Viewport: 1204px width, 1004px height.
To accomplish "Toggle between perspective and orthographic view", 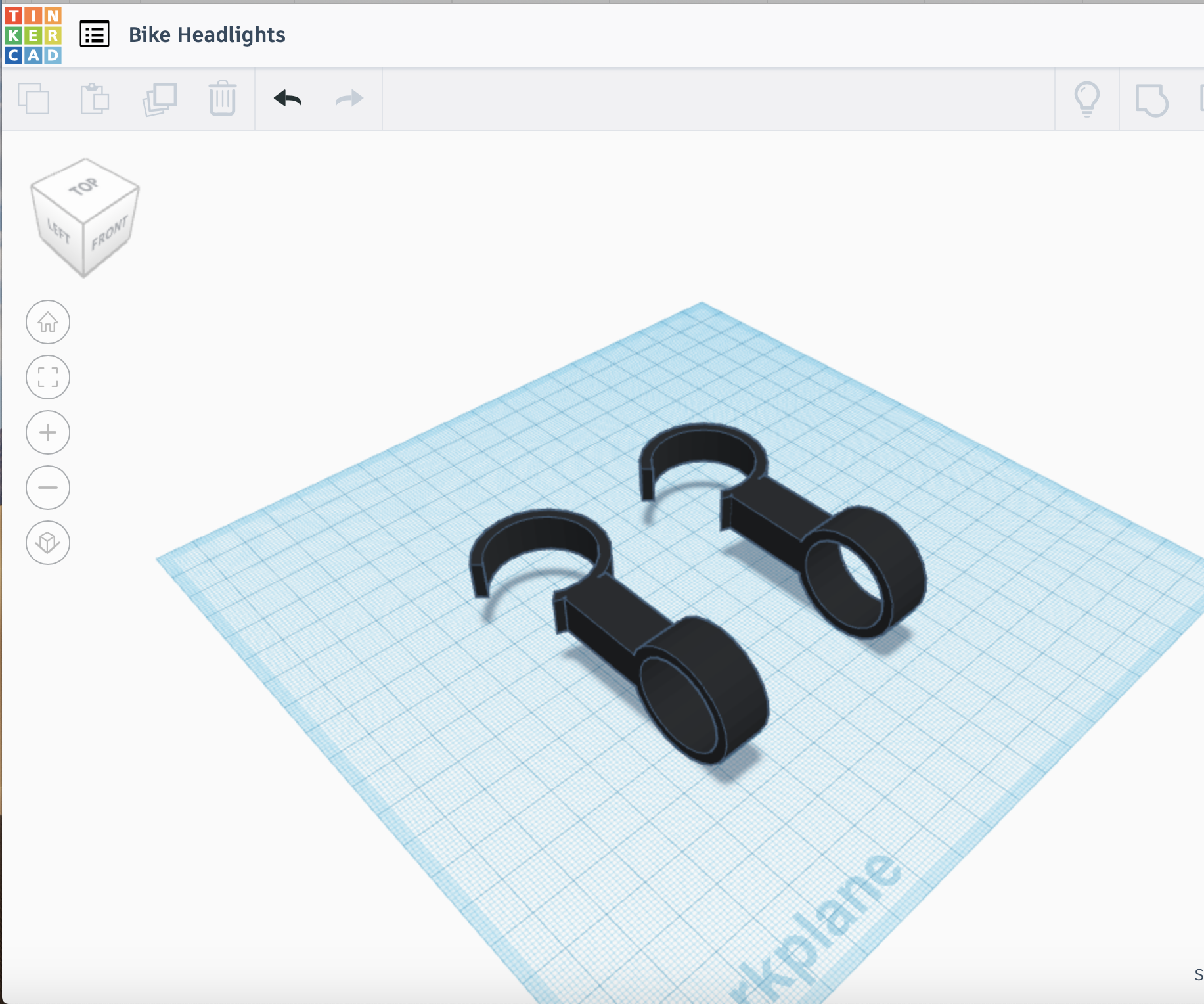I will [47, 543].
